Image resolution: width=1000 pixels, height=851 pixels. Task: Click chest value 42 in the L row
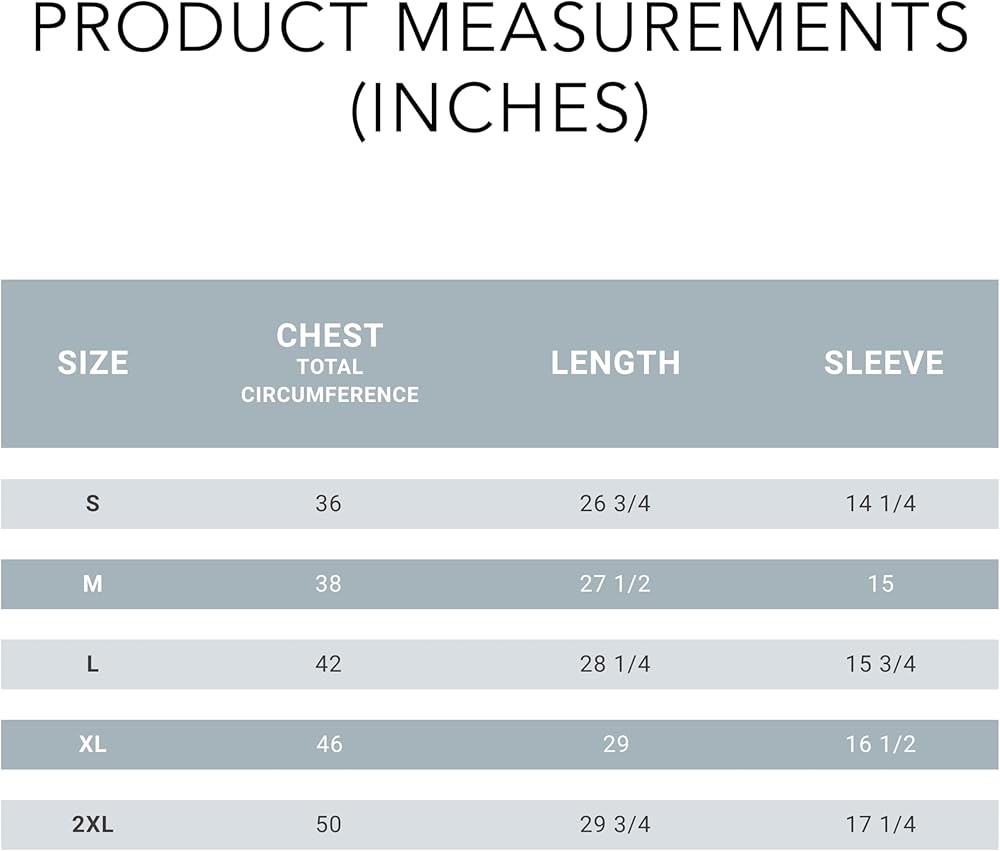[x=328, y=664]
